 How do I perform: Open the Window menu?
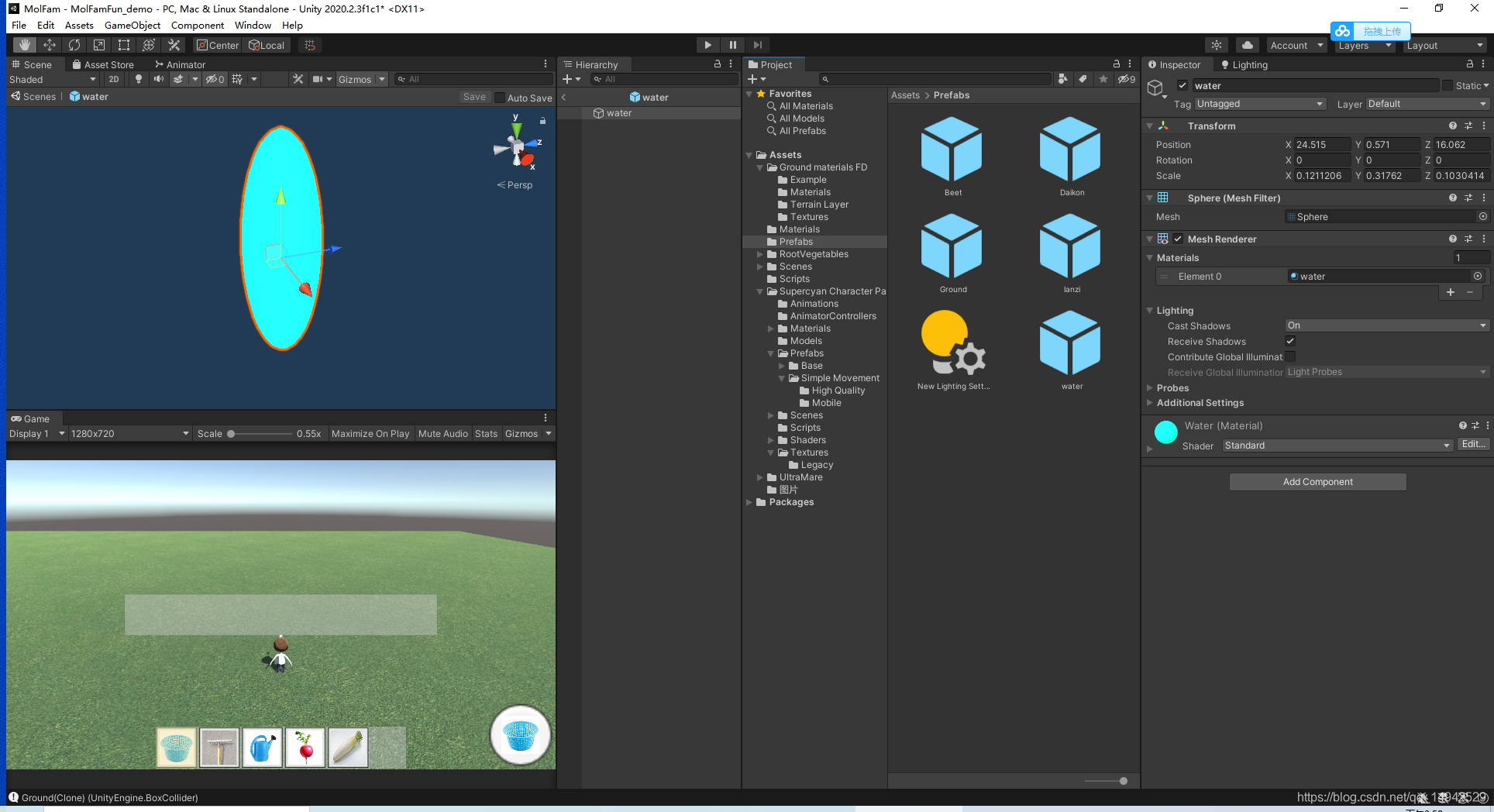(x=253, y=26)
